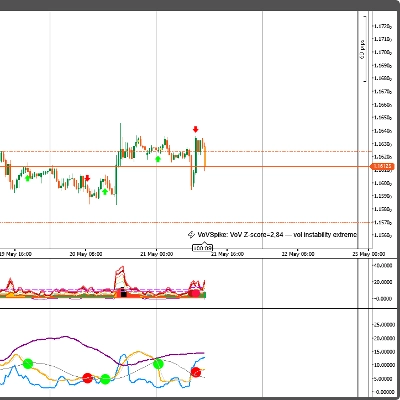The width and height of the screenshot is (400, 400).
Task: Click the green buy arrow before the big green candle
Action: (105, 191)
